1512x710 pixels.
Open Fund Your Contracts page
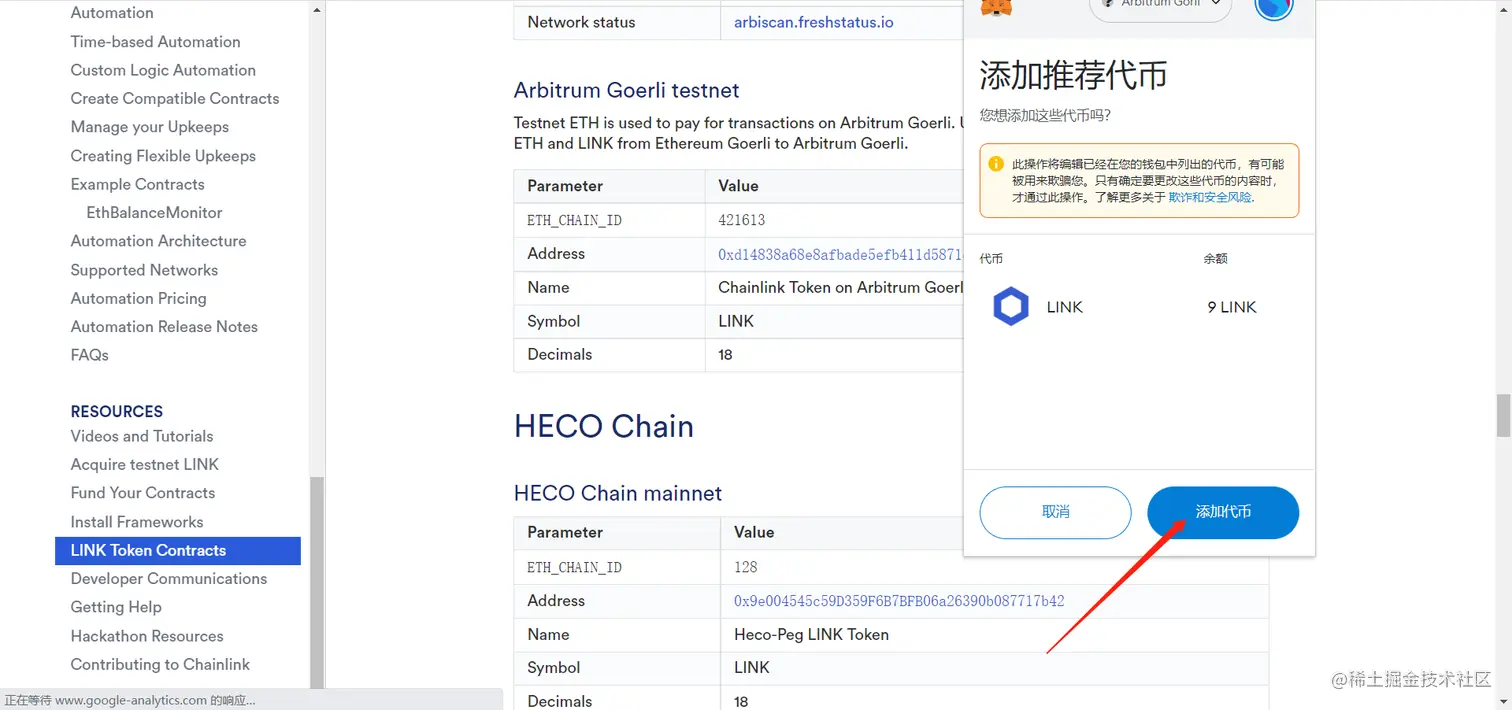[143, 493]
